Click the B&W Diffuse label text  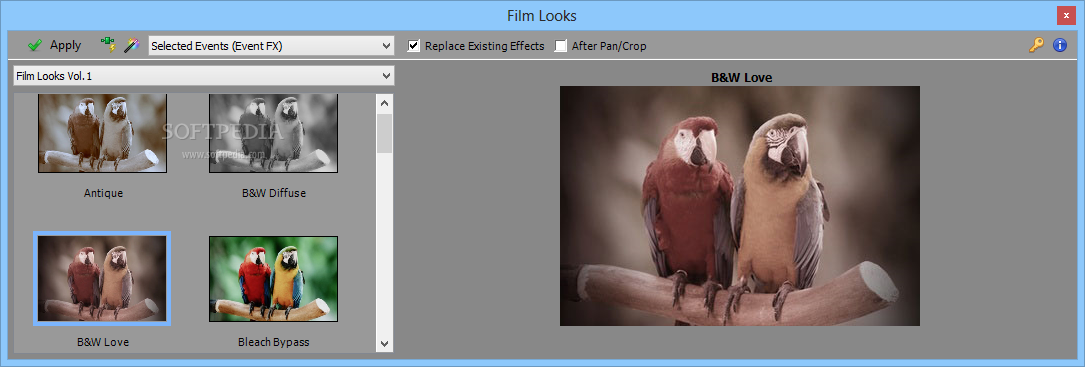click(273, 193)
